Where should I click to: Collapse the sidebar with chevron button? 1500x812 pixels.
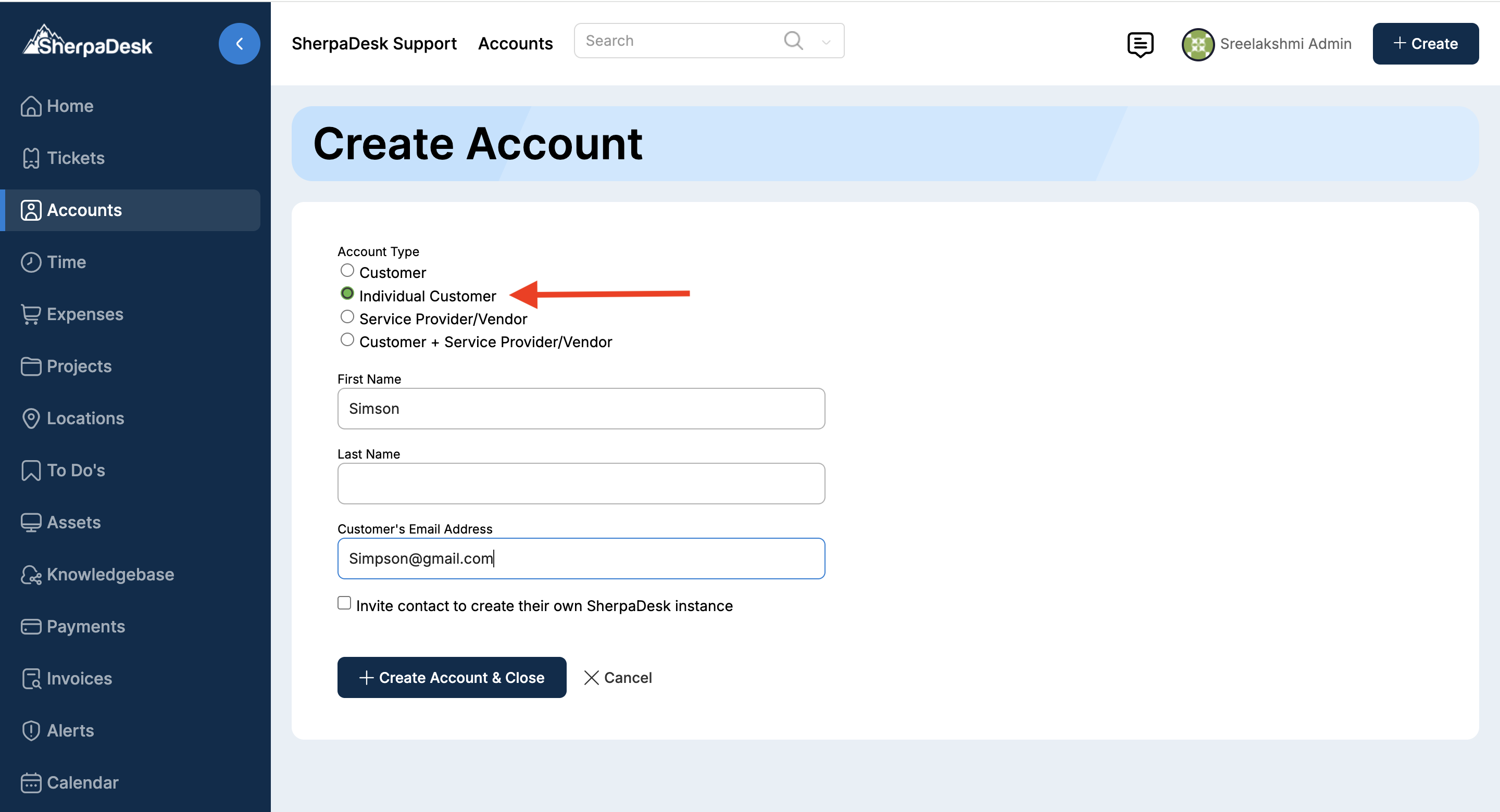239,44
